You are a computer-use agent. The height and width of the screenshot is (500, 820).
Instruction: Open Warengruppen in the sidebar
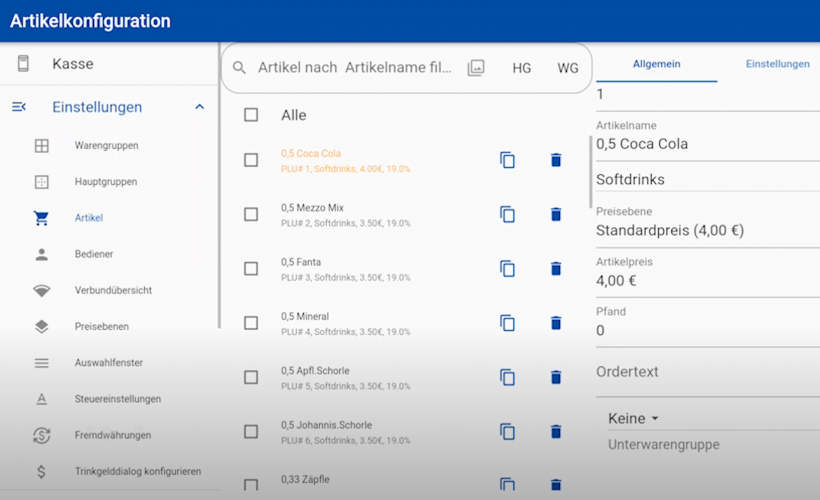coord(109,145)
